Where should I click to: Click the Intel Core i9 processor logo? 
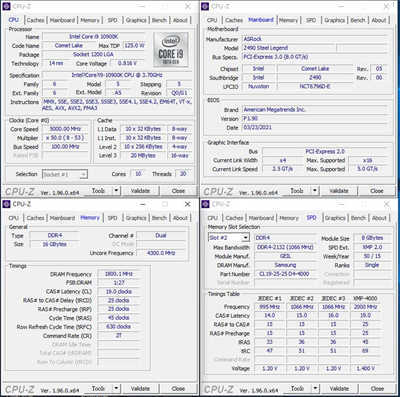(x=171, y=49)
